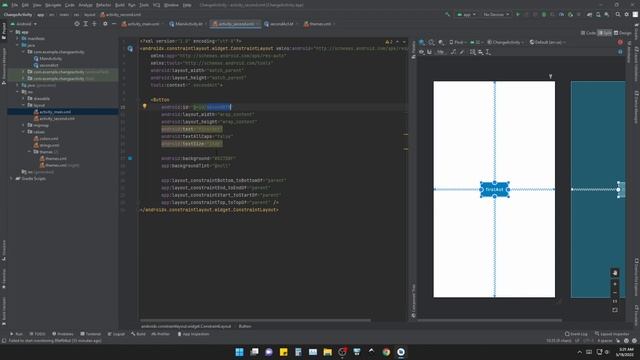Click the pan hand tool in design preview

pos(615,273)
